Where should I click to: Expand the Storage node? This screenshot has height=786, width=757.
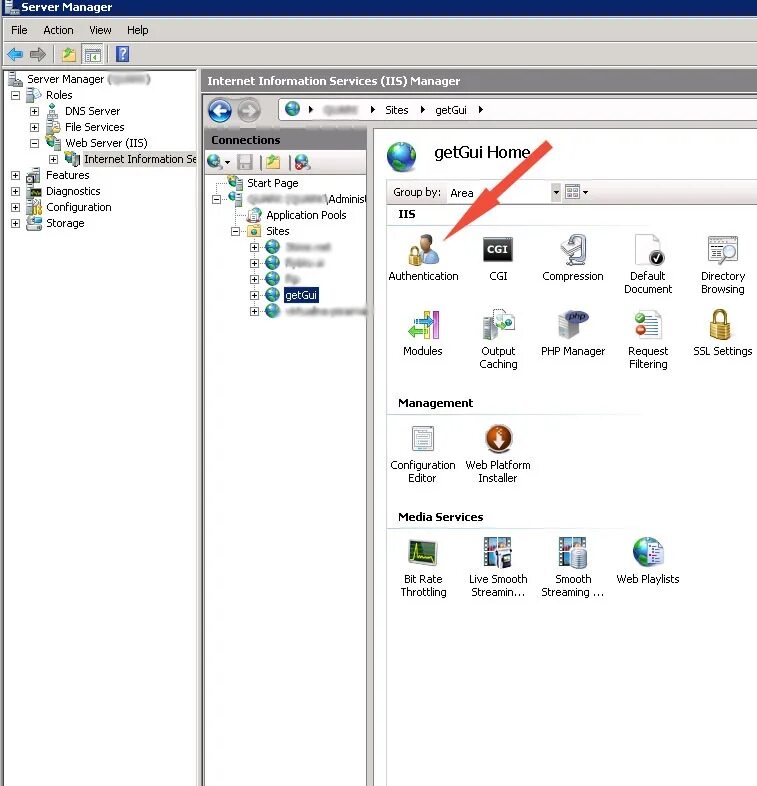tap(16, 223)
